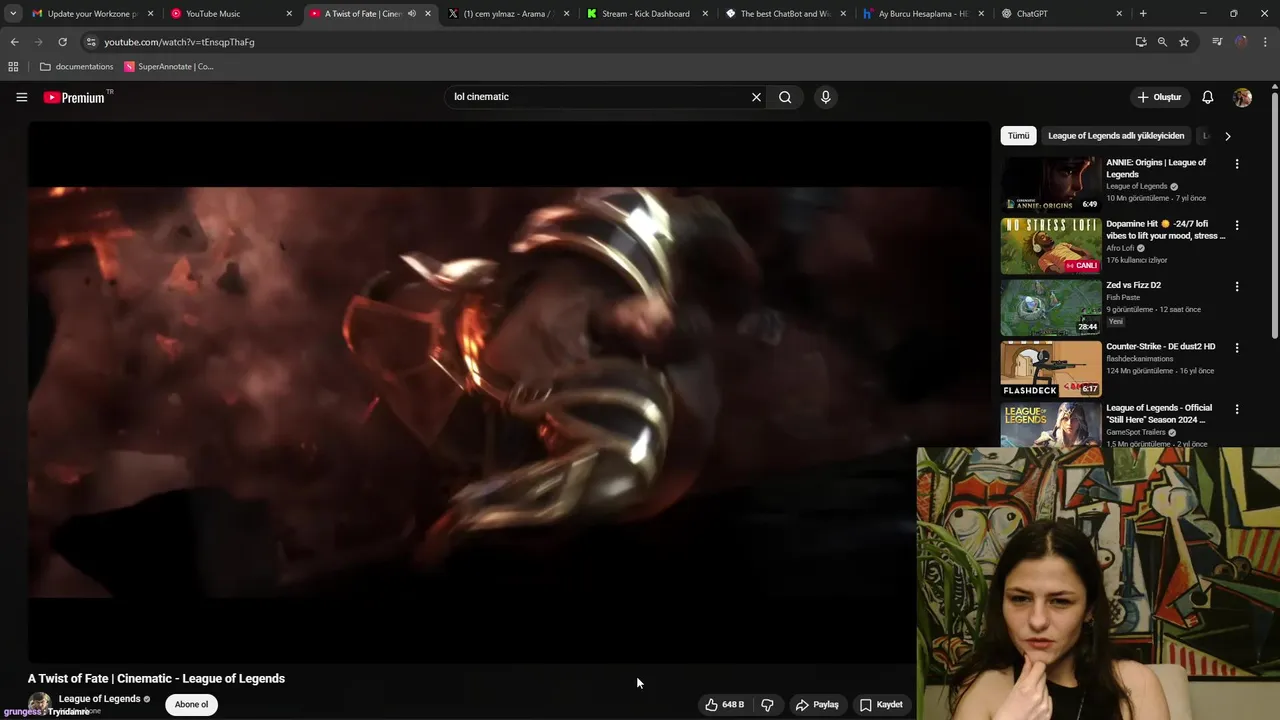Switch to Ay Burcu Hesaplama tab
Image resolution: width=1280 pixels, height=720 pixels.
pos(922,14)
